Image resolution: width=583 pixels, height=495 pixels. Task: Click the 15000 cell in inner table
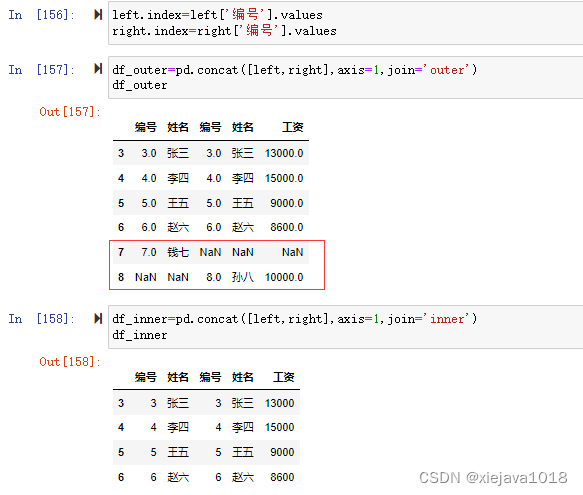[280, 427]
